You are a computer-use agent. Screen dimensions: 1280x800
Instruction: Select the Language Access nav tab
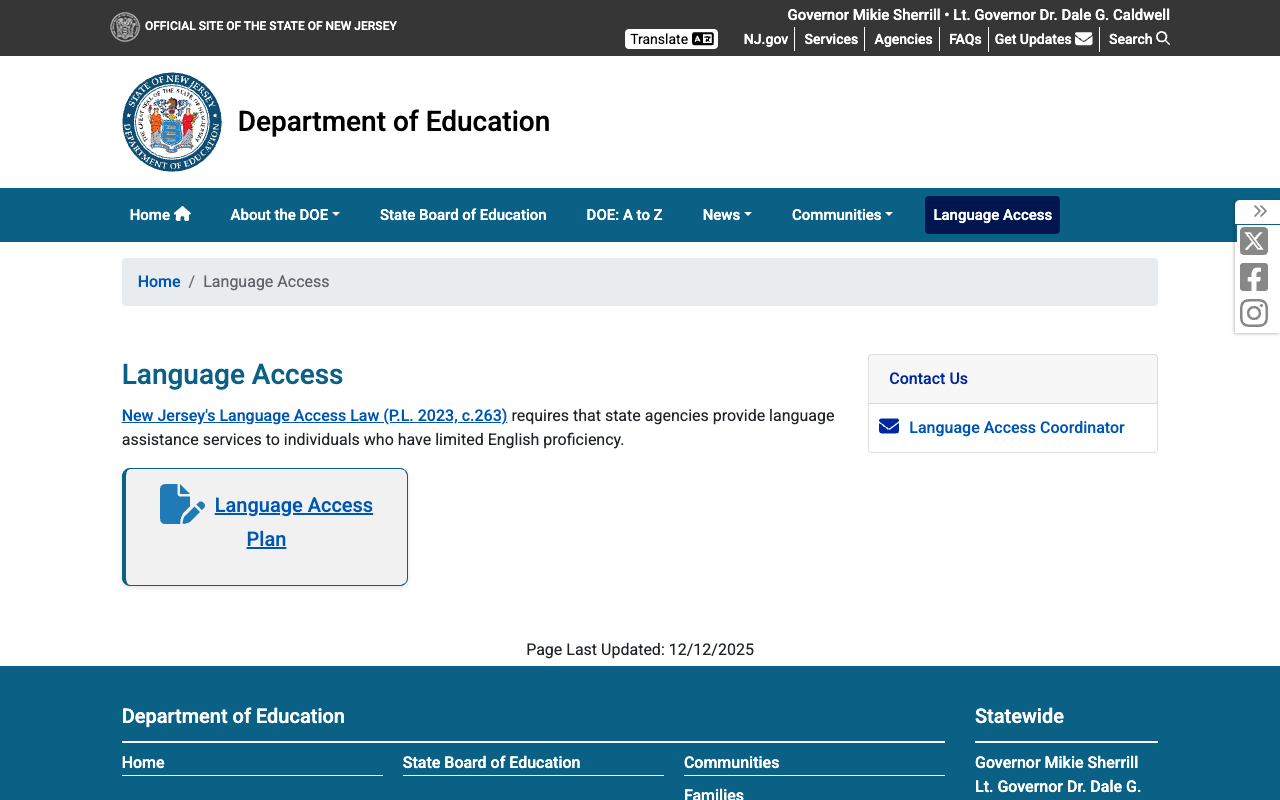click(992, 215)
